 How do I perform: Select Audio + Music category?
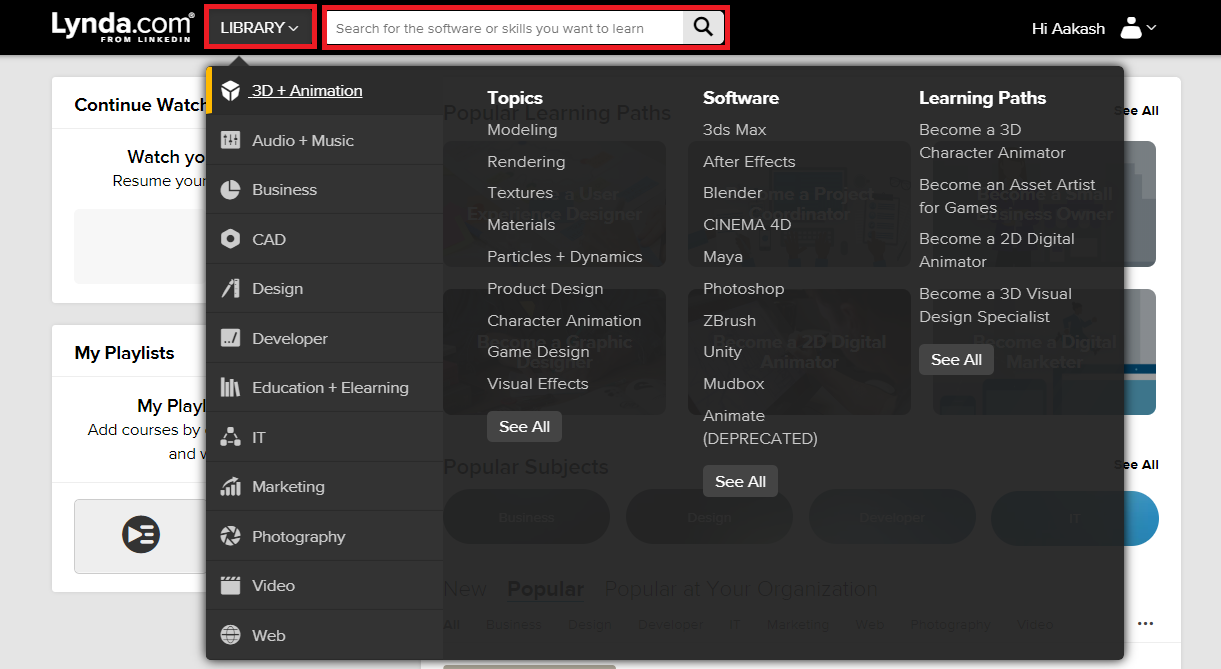pos(324,140)
